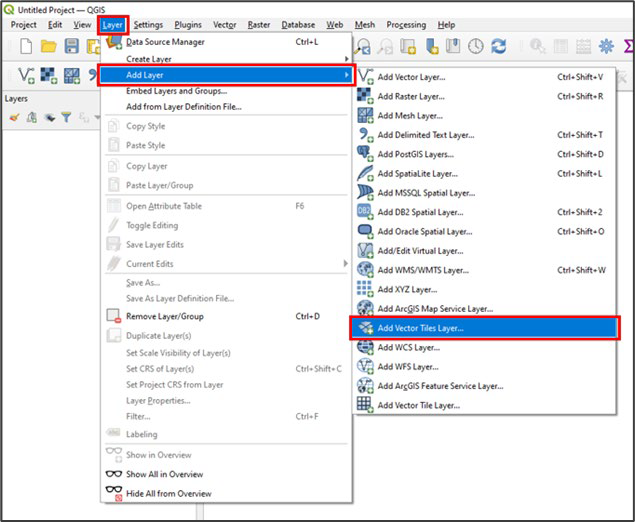Image resolution: width=635 pixels, height=522 pixels.
Task: Choose Add MSSQL Spatial Layer
Action: (485, 193)
